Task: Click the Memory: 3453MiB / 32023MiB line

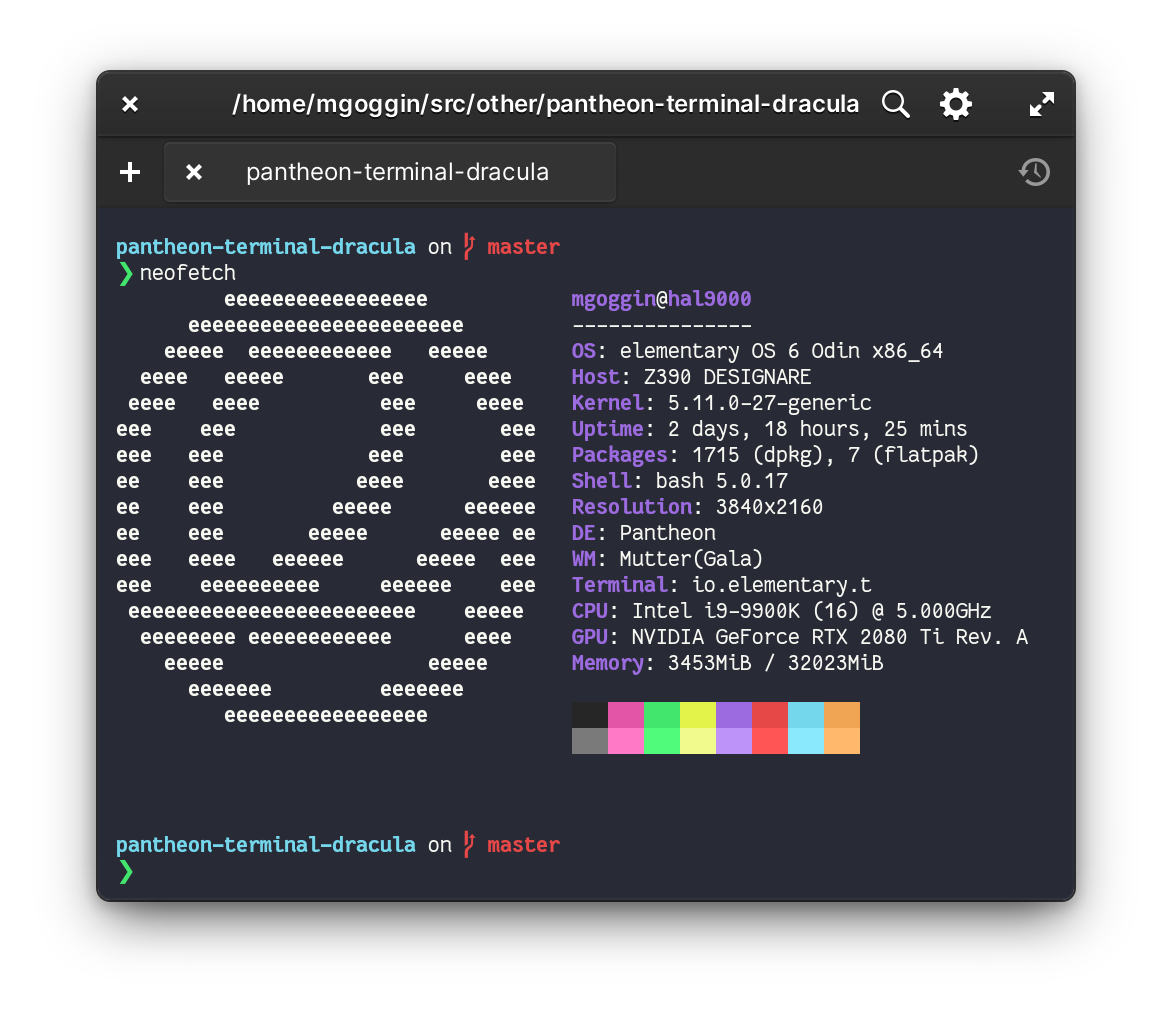Action: pos(727,663)
